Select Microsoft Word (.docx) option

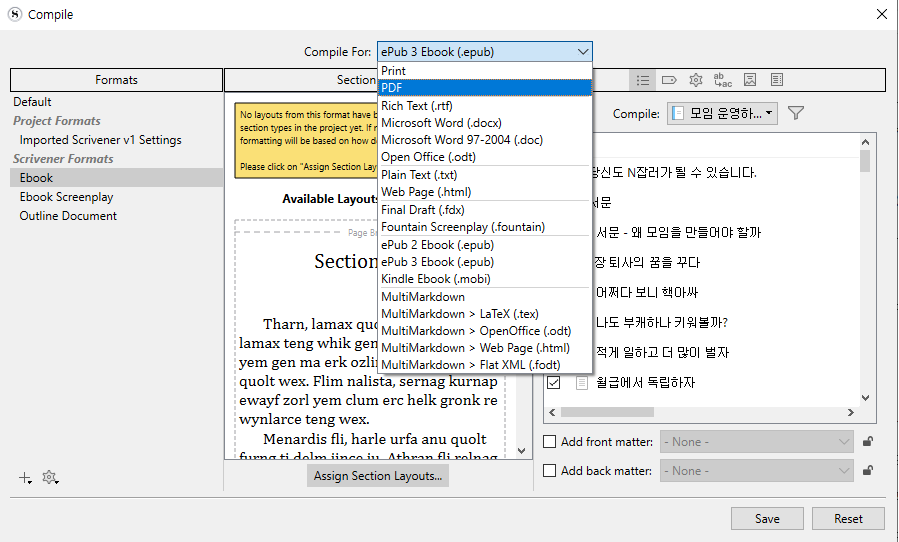pos(484,123)
